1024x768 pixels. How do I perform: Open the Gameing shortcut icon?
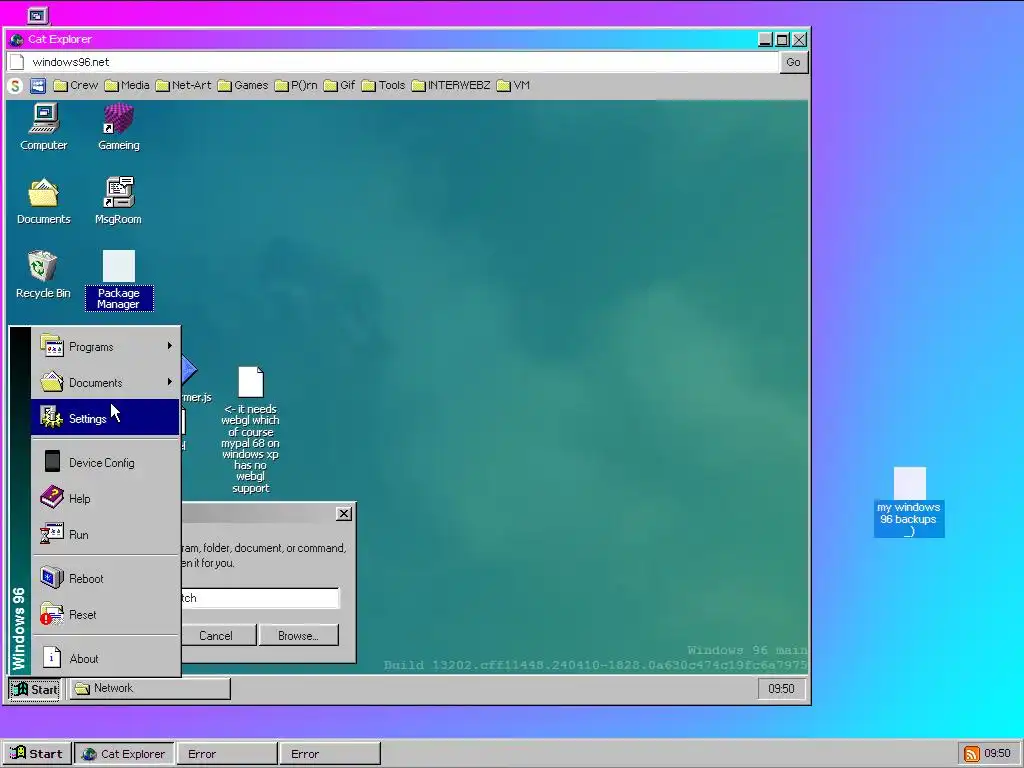(x=118, y=127)
